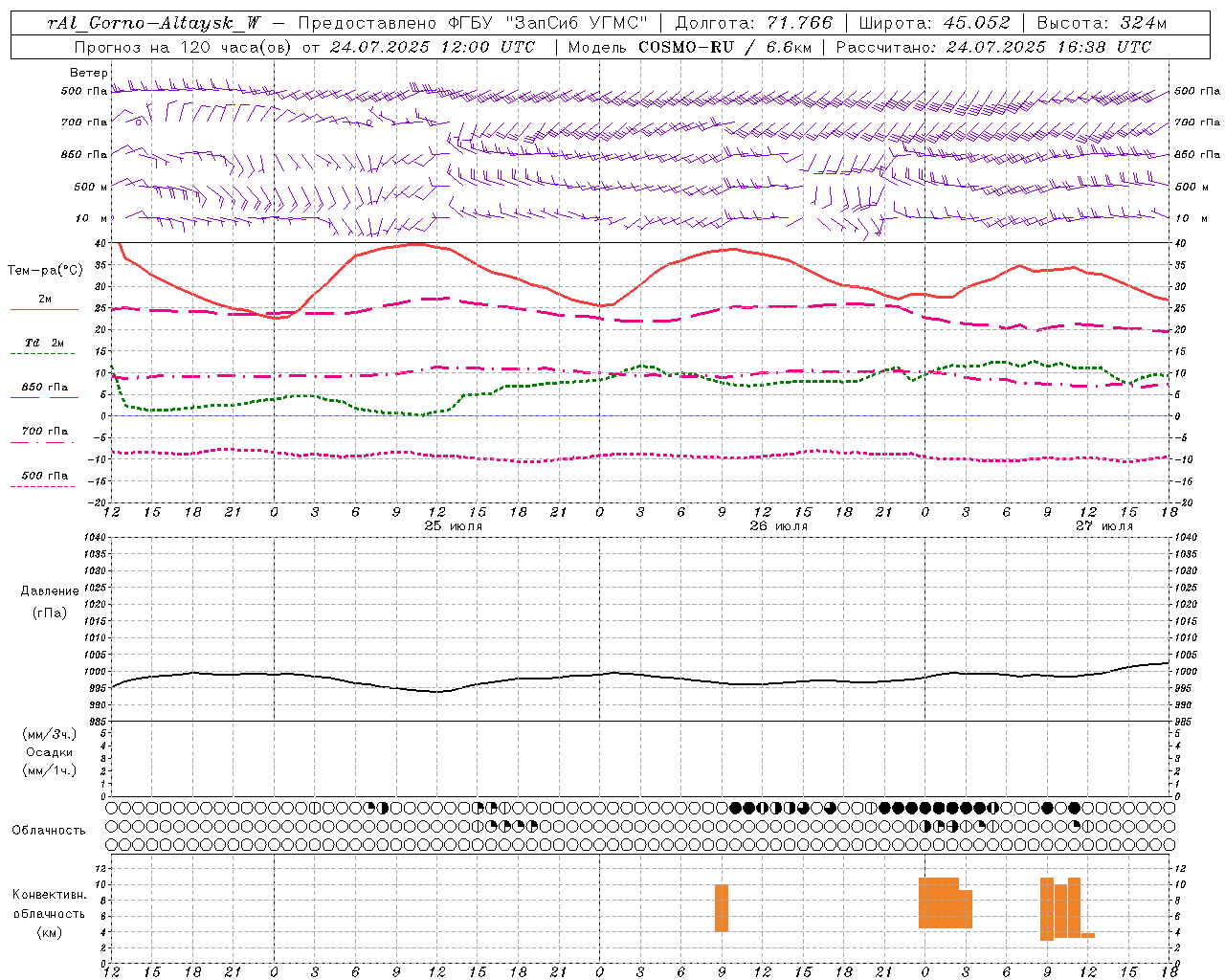Click the Тем-ра(°C) panel label
The width and height of the screenshot is (1225, 980).
45,271
